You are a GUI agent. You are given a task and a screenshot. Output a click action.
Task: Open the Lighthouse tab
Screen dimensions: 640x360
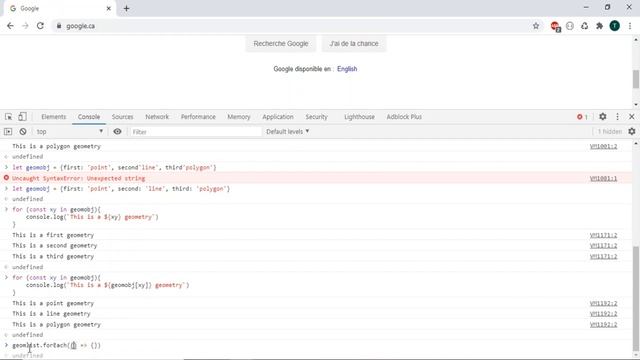point(359,117)
